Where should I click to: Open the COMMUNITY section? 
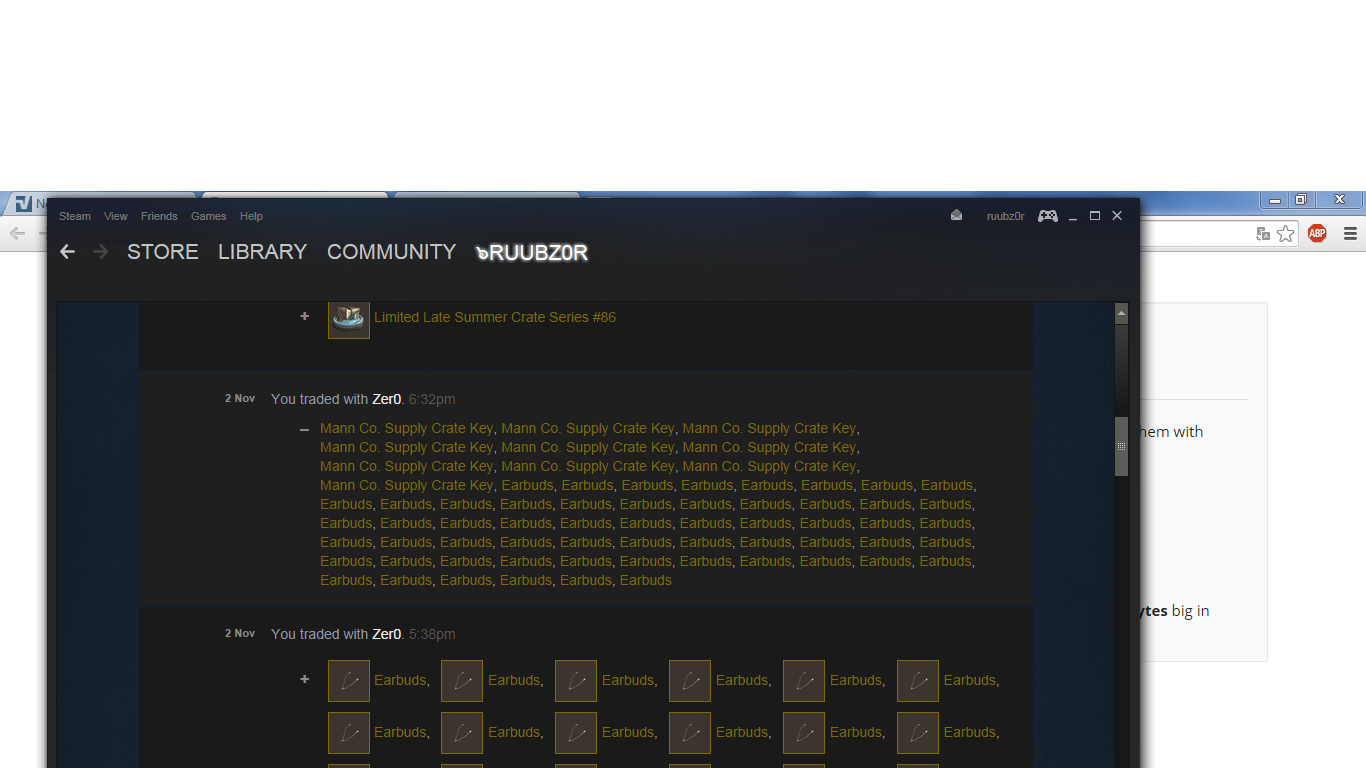(391, 252)
